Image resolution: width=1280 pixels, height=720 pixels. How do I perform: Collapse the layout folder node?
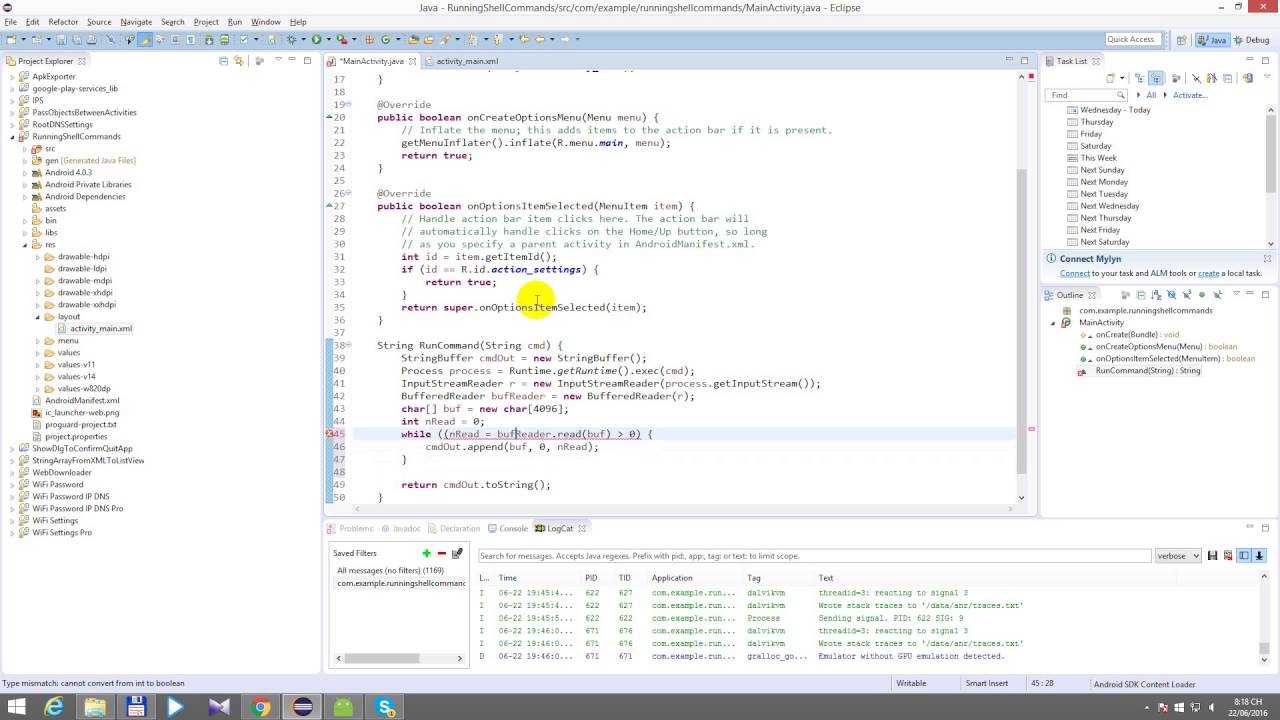(x=38, y=317)
